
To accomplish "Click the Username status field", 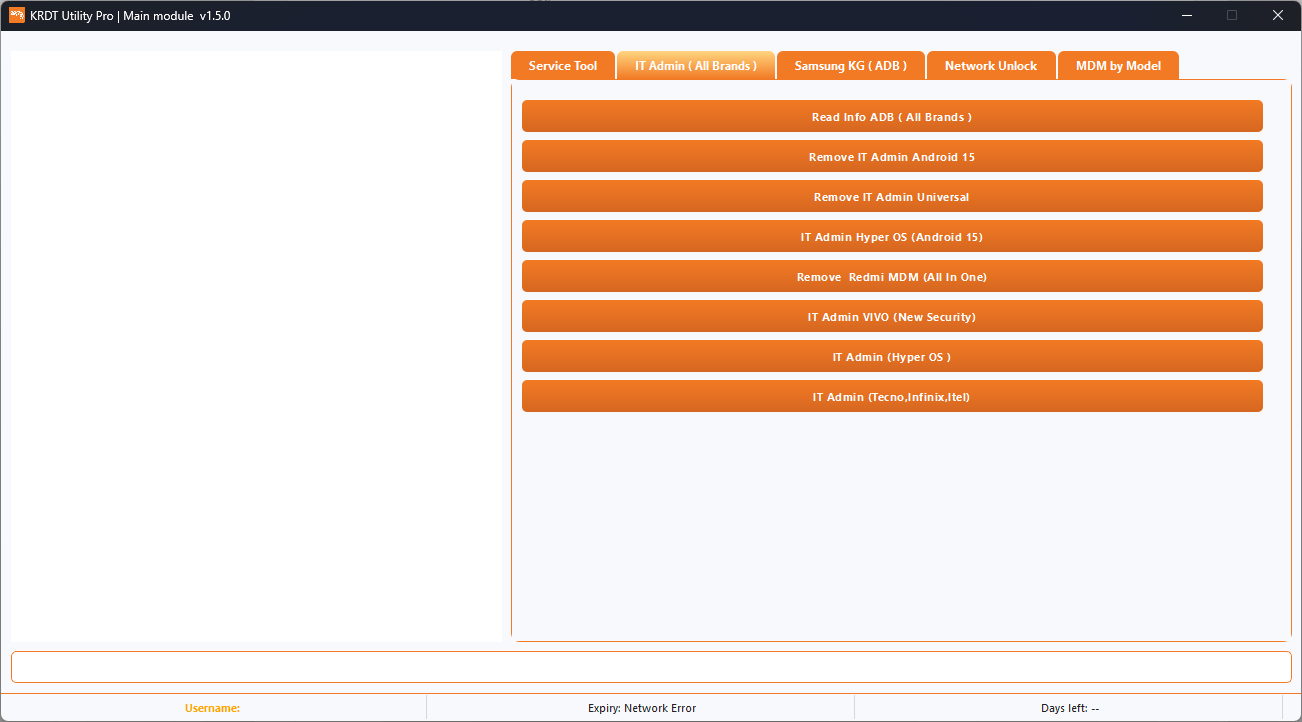I will tap(212, 707).
